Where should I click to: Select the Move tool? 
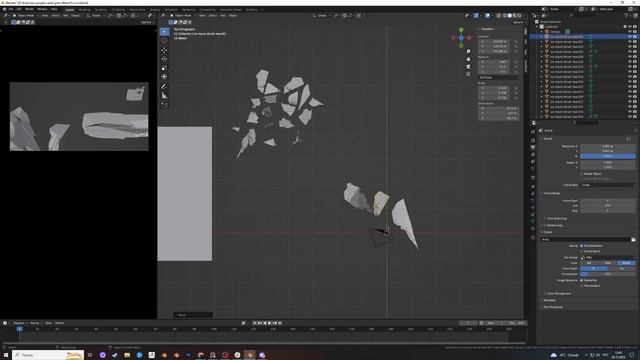pos(164,50)
